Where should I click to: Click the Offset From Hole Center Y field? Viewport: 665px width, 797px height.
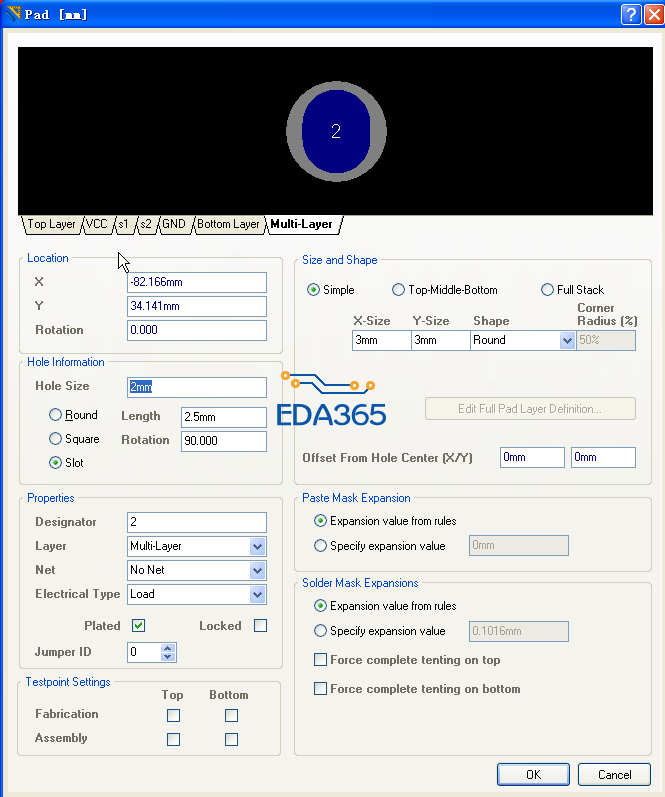[603, 457]
